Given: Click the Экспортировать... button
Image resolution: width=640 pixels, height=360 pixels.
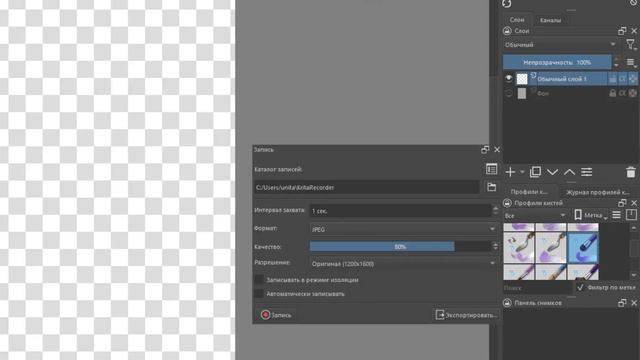Looking at the screenshot, I should pos(466,315).
